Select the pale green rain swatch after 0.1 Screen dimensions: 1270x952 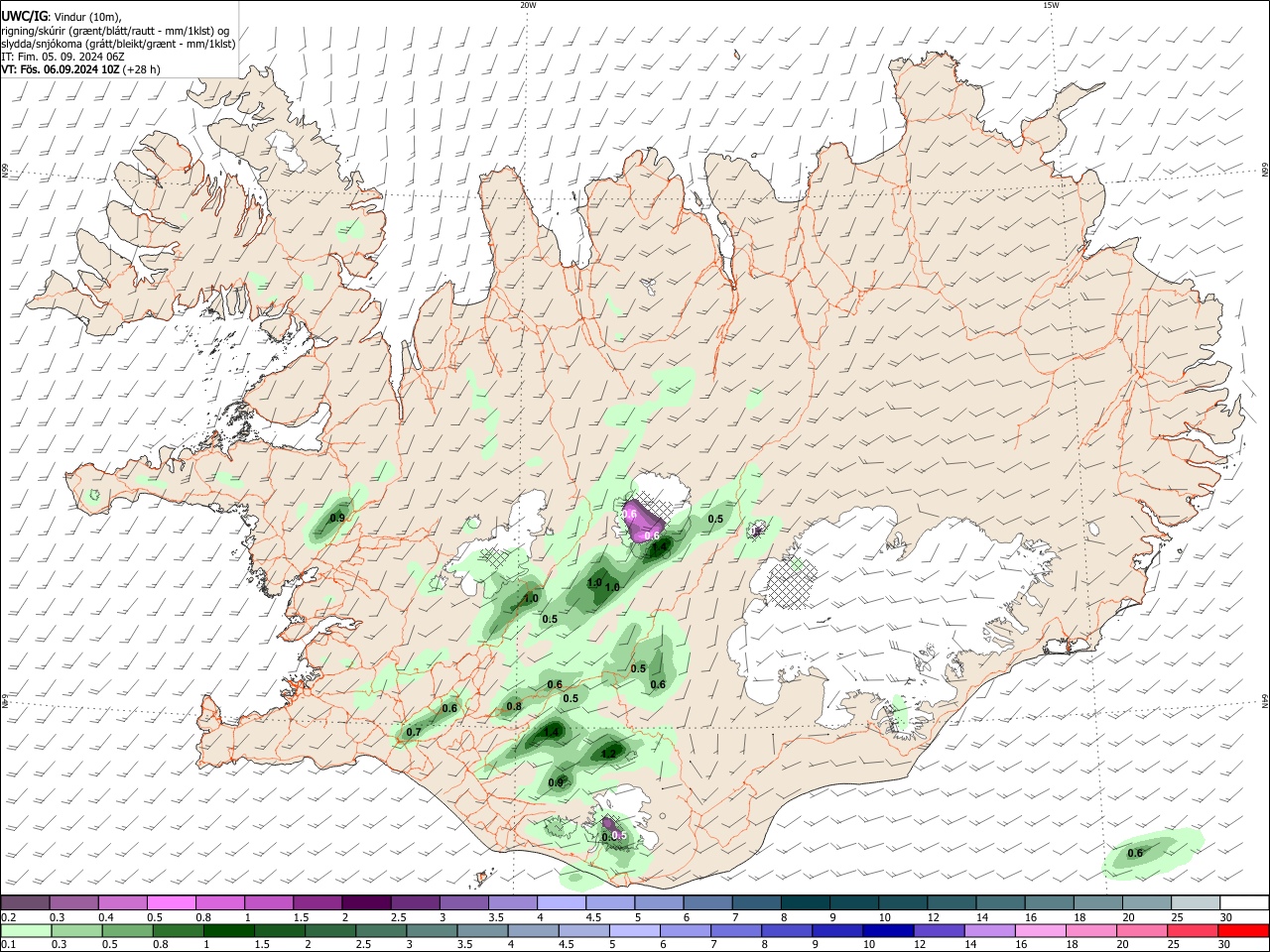[26, 930]
